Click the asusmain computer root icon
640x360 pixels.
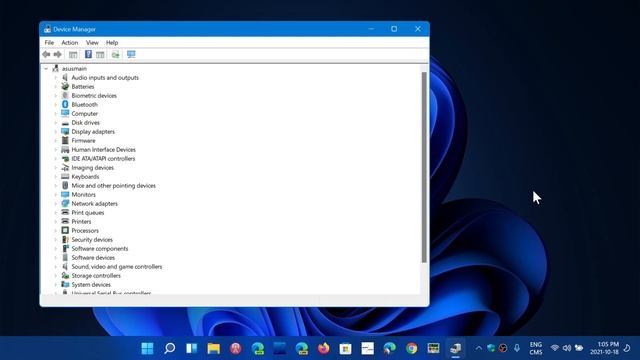tap(56, 69)
